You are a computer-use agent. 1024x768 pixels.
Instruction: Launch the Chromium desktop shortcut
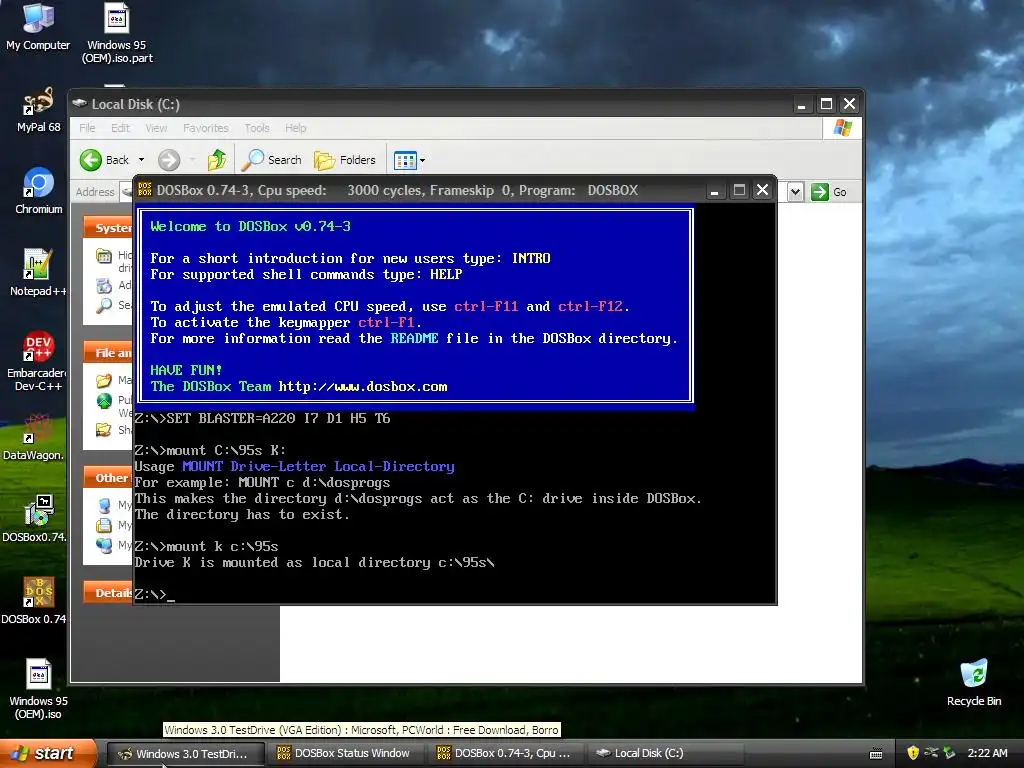point(39,191)
